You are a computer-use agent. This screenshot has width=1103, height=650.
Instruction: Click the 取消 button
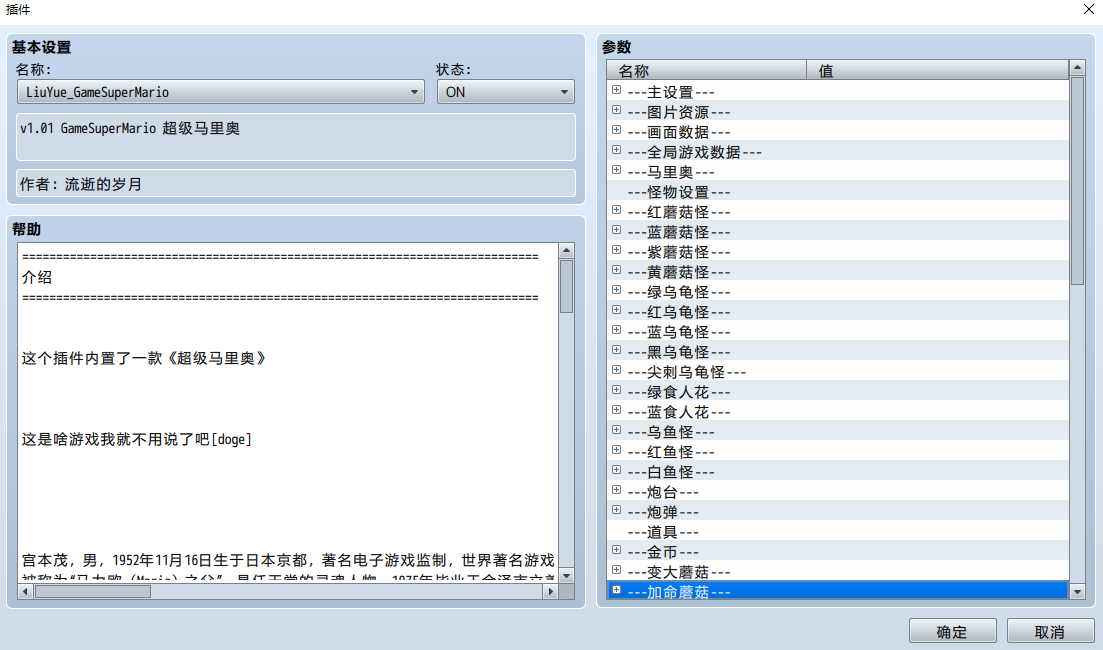tap(1050, 632)
